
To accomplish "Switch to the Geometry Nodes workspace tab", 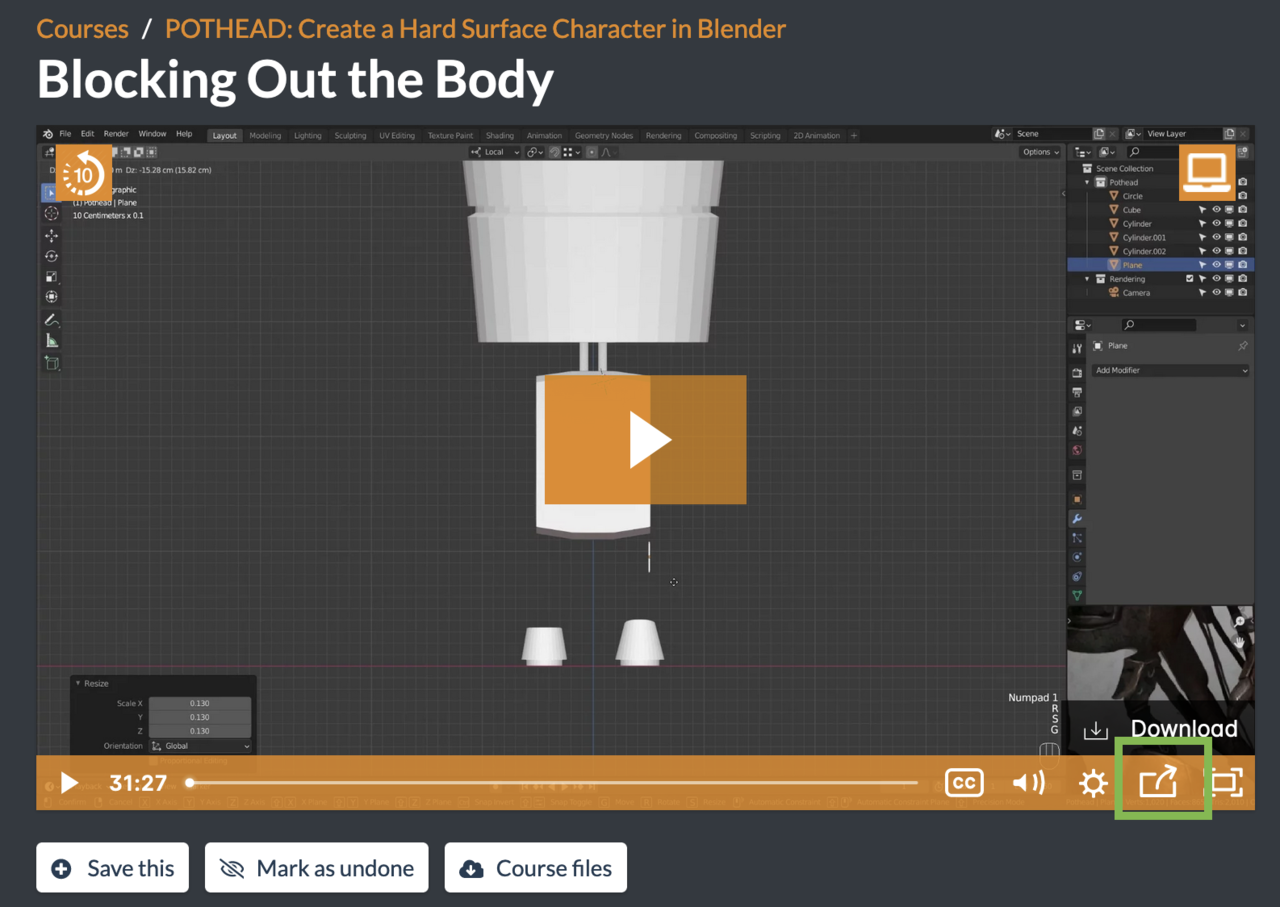I will click(x=604, y=136).
